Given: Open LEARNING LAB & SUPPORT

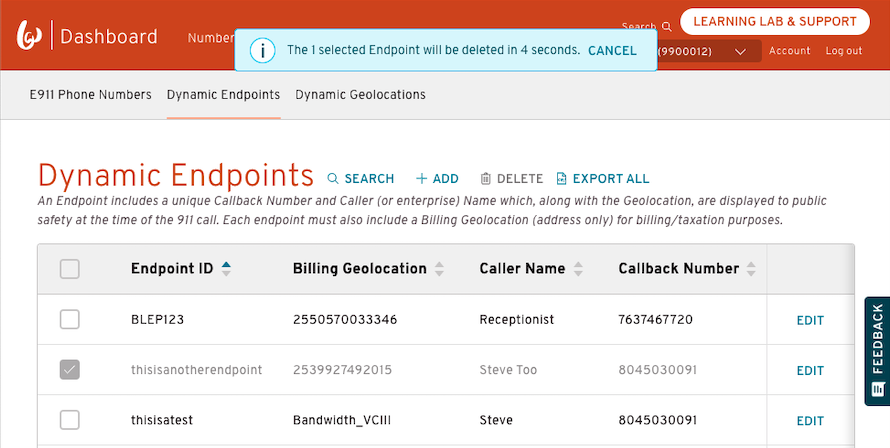Looking at the screenshot, I should (x=775, y=22).
